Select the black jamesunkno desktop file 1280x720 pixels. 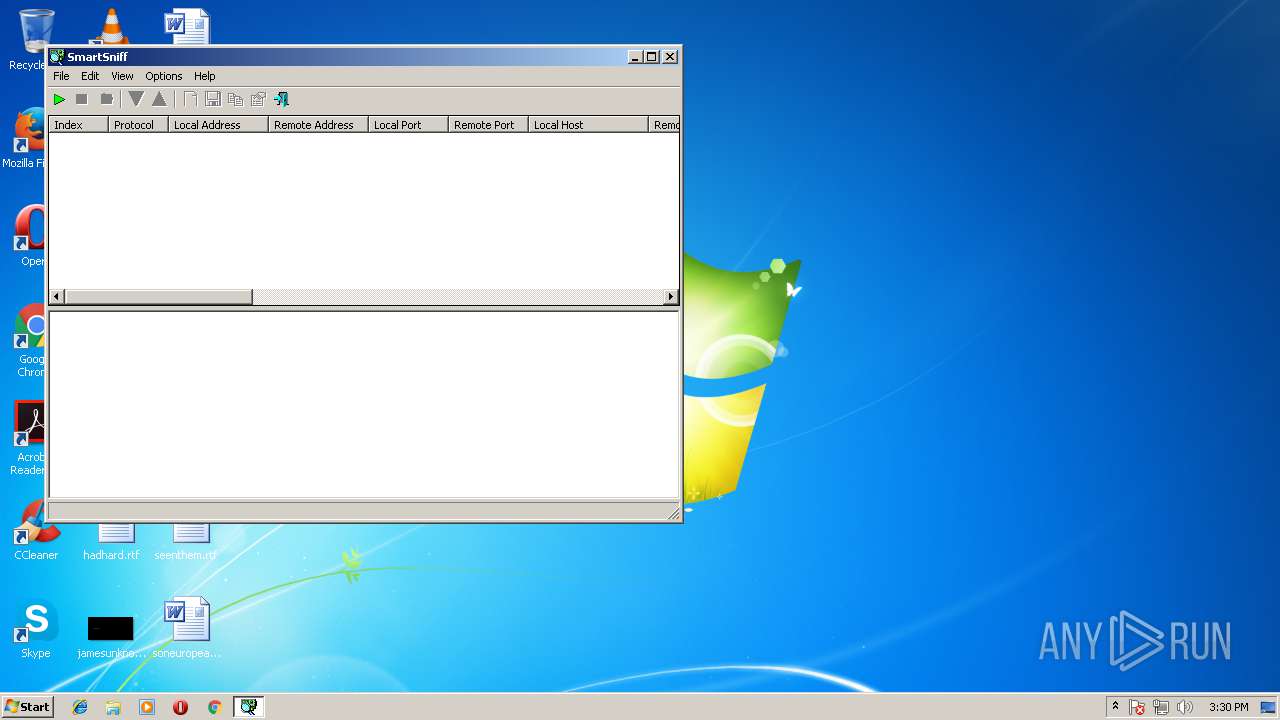[111, 636]
